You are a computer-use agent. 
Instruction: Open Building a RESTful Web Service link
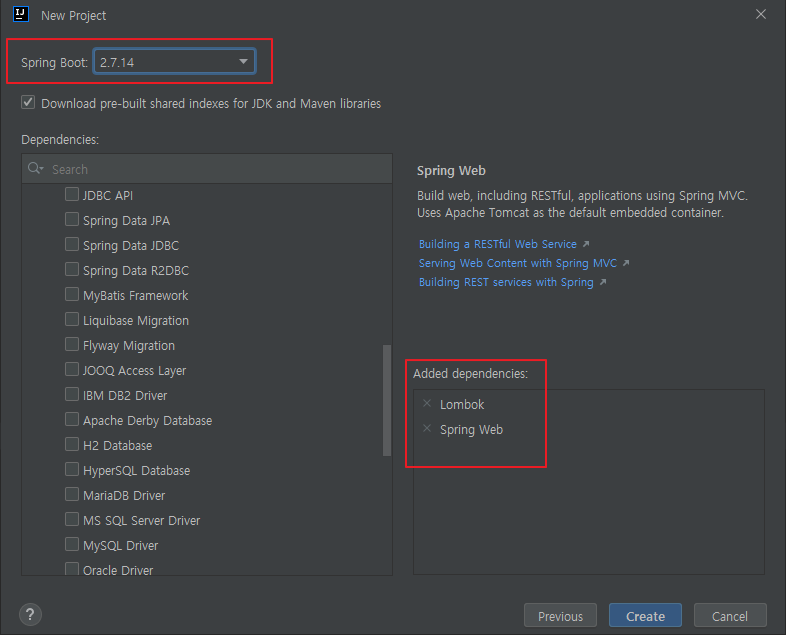(498, 244)
